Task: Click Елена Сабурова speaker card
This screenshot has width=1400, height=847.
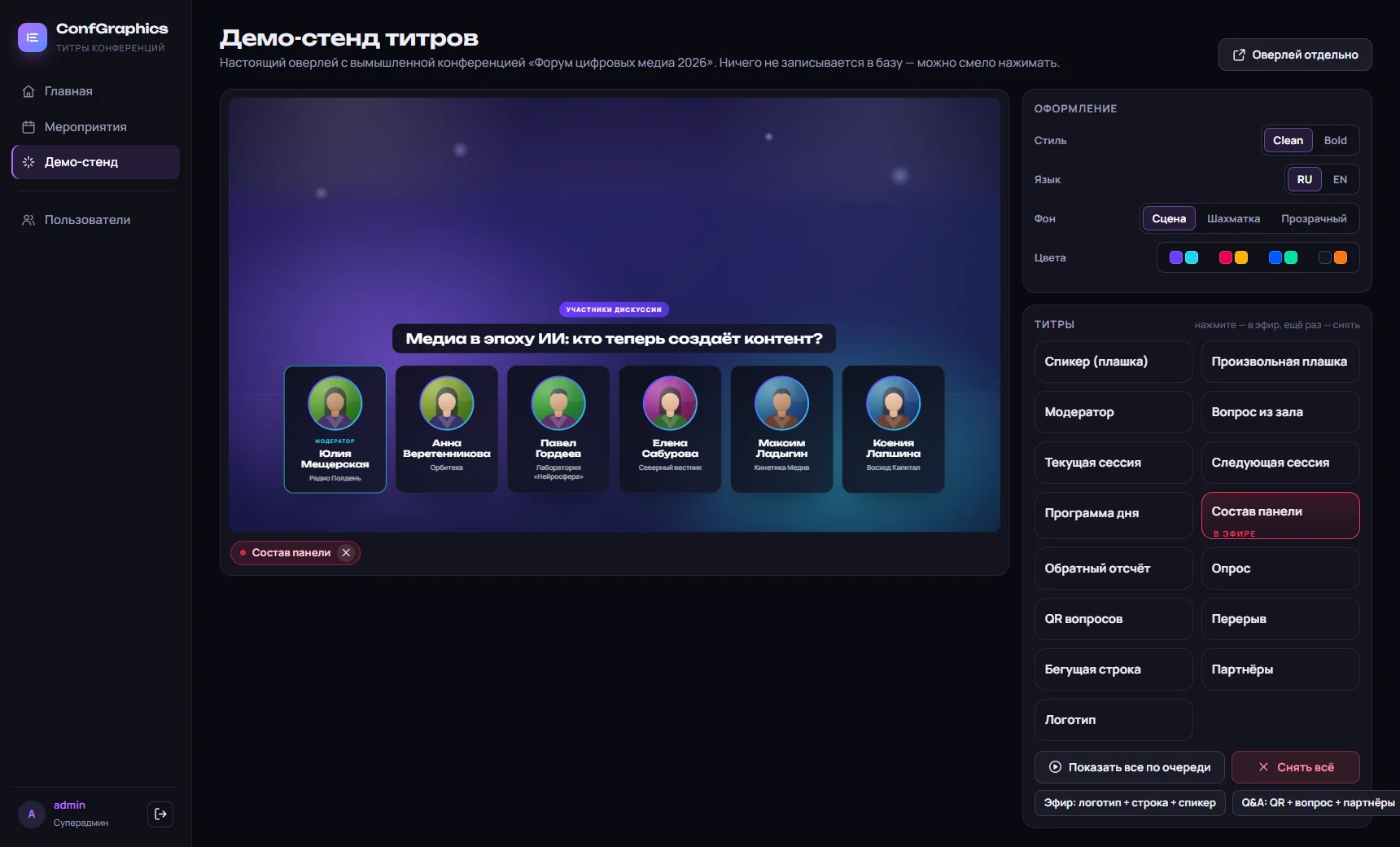Action: (x=670, y=429)
